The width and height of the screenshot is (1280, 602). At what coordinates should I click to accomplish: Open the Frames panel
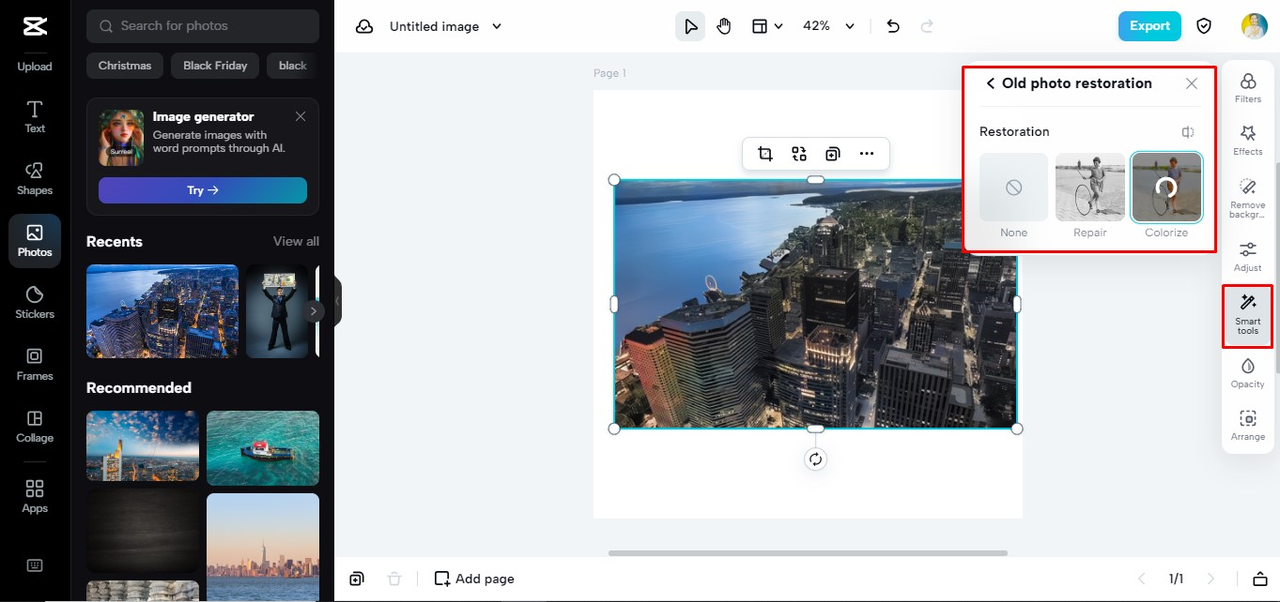point(34,365)
